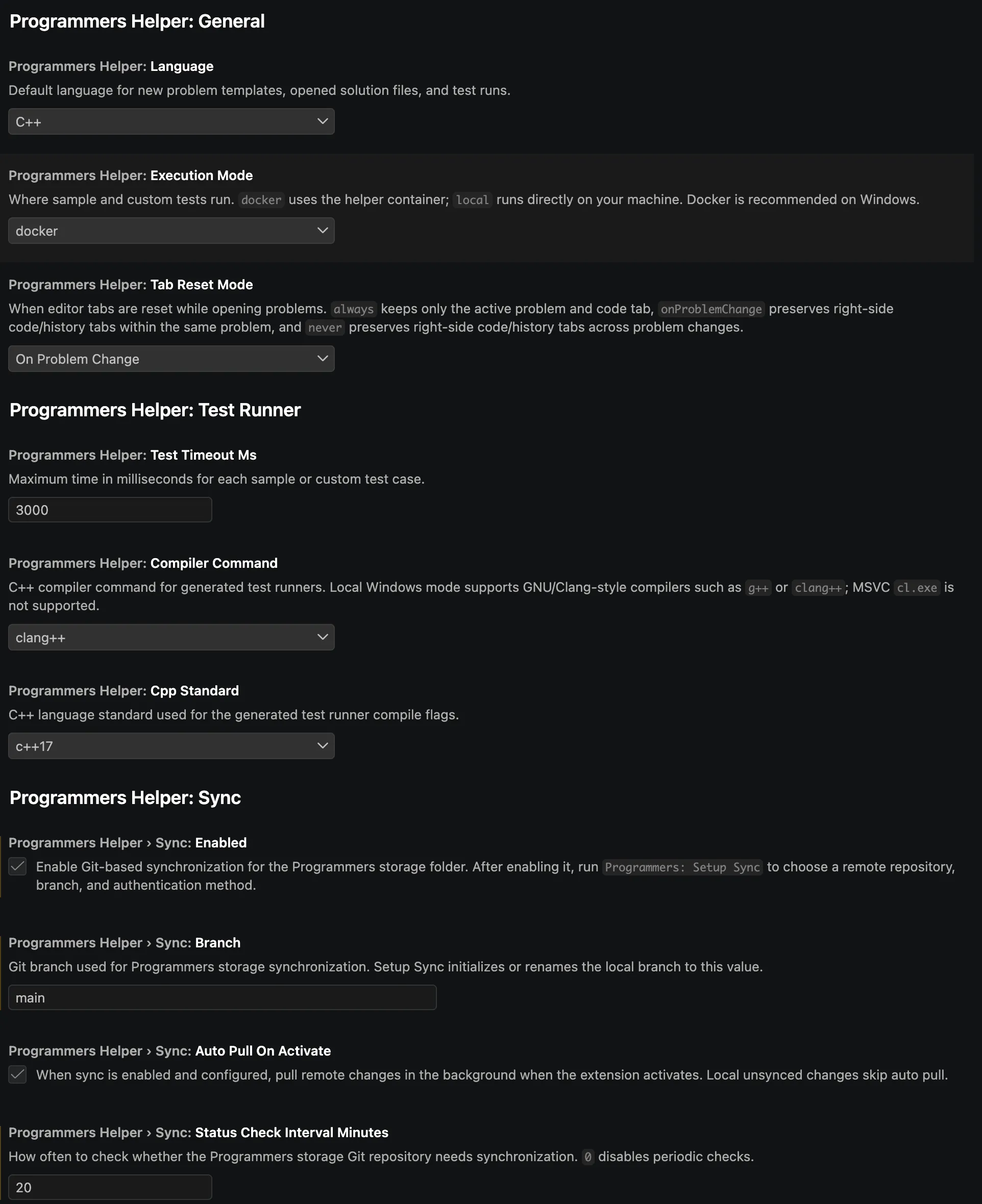Click the chevron arrow on Language selector
982x1204 pixels.
point(323,121)
